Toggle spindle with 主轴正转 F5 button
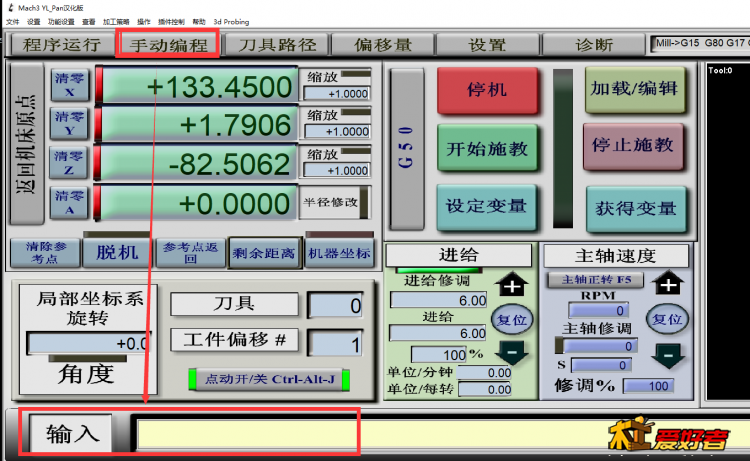This screenshot has width=750, height=461. click(x=596, y=280)
